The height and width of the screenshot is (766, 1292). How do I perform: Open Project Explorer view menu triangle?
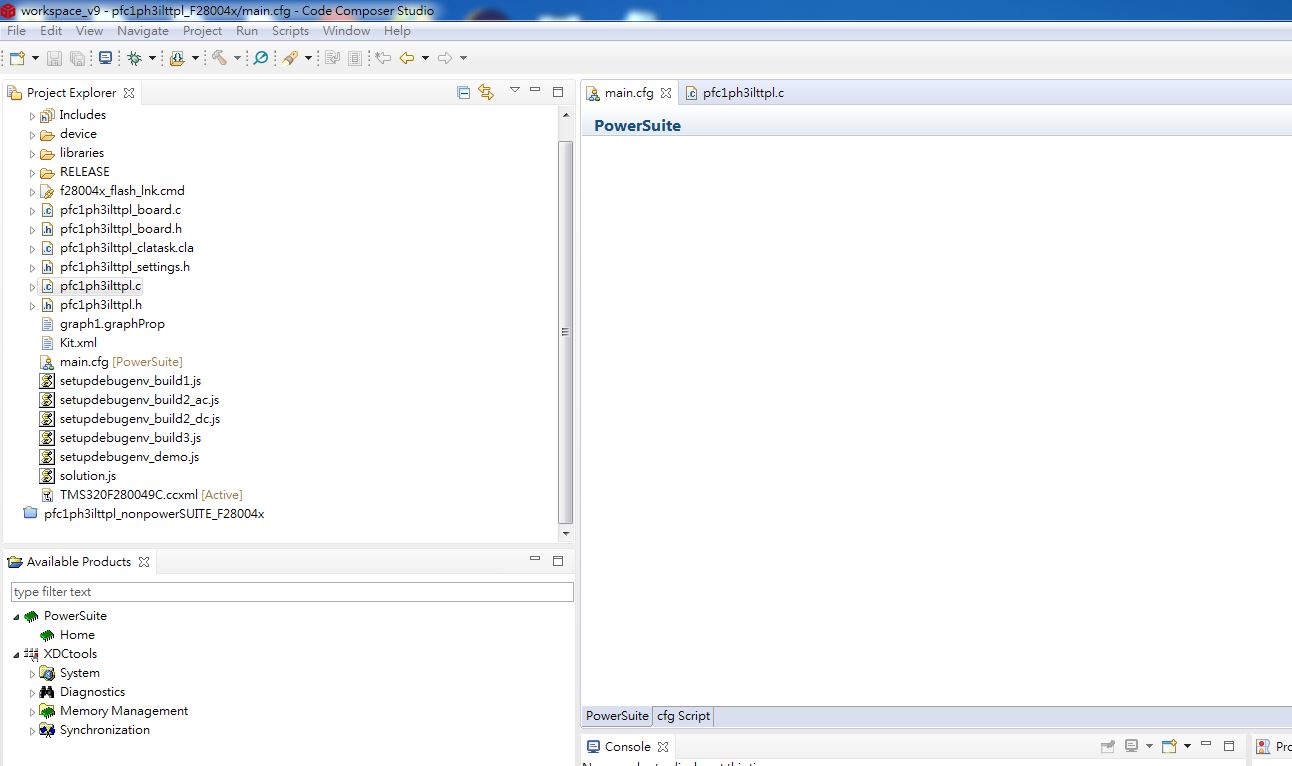(515, 90)
